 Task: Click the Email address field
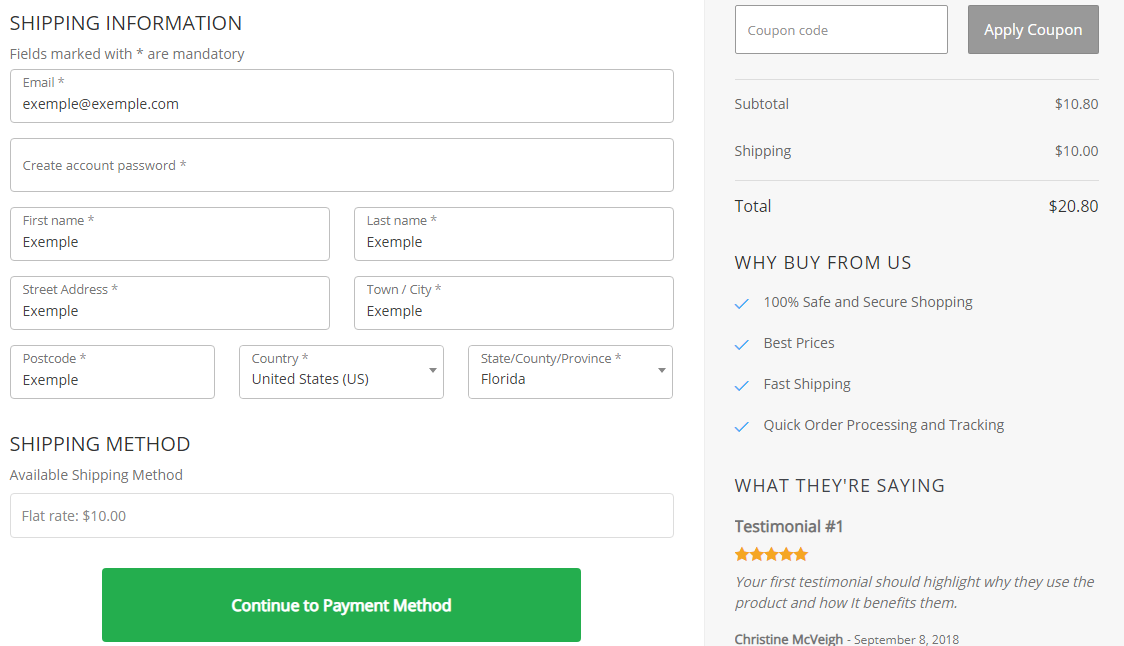342,96
